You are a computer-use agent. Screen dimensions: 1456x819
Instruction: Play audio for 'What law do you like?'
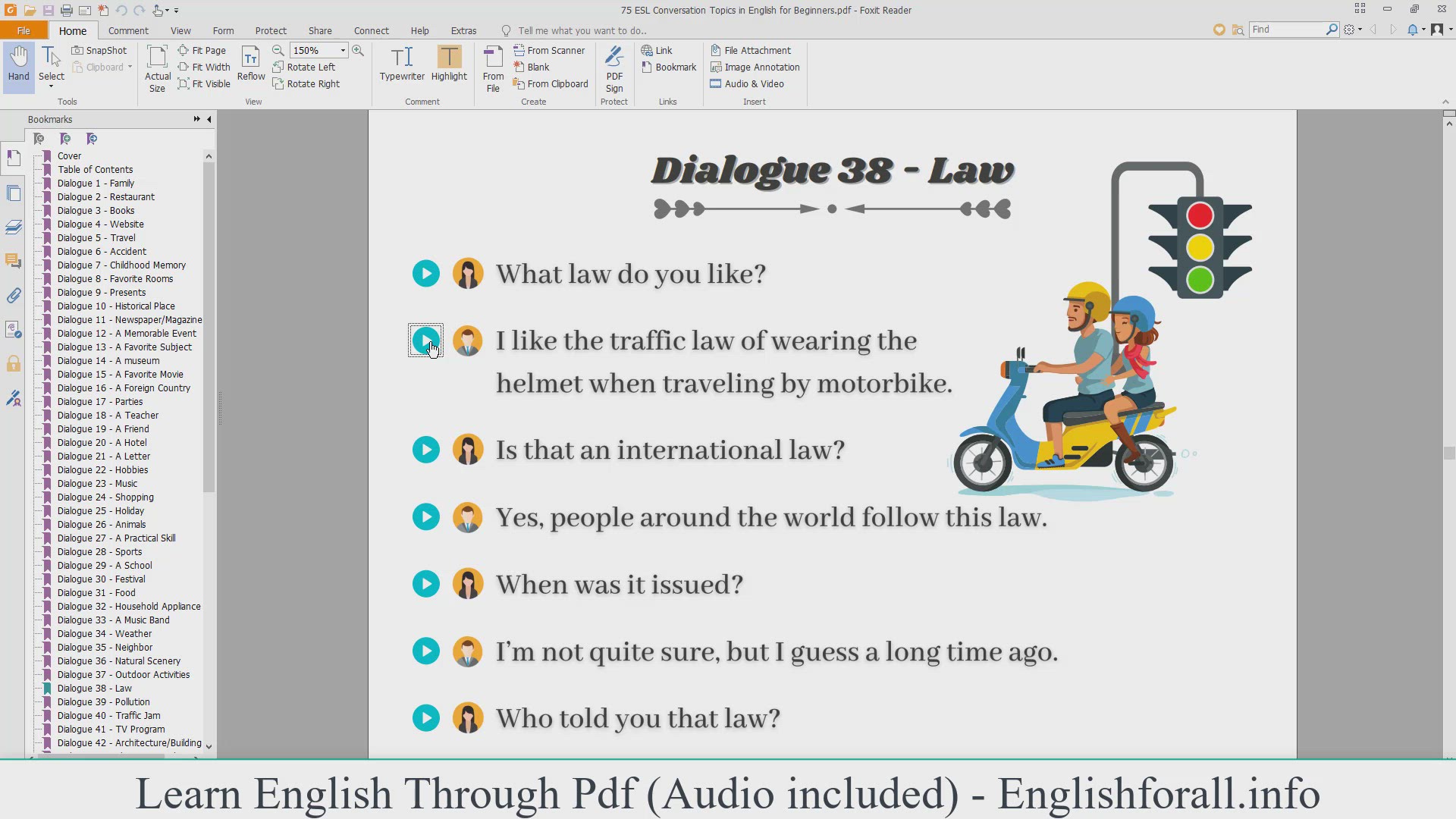tap(426, 274)
